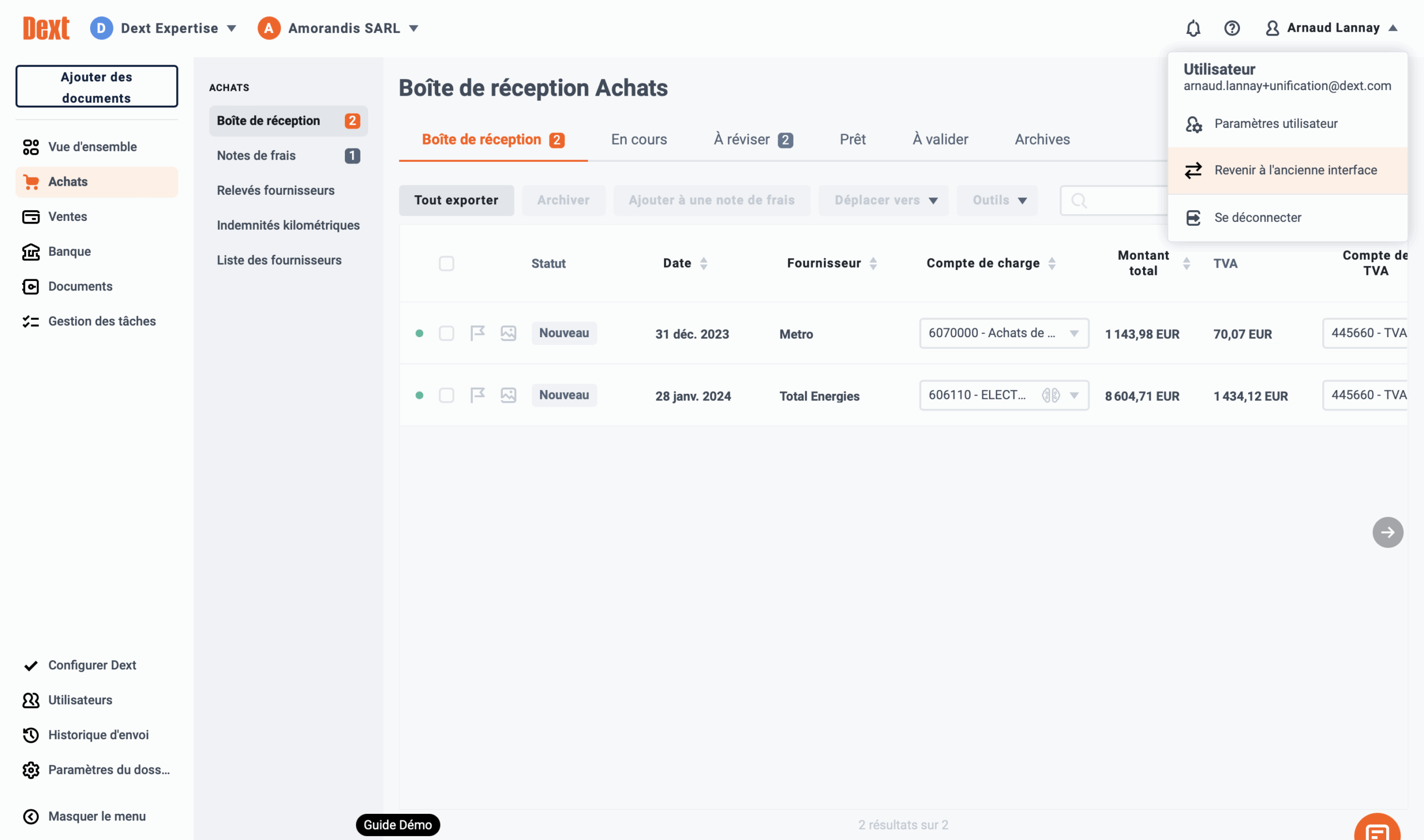Click the Masquer le menu arrow icon

[31, 816]
